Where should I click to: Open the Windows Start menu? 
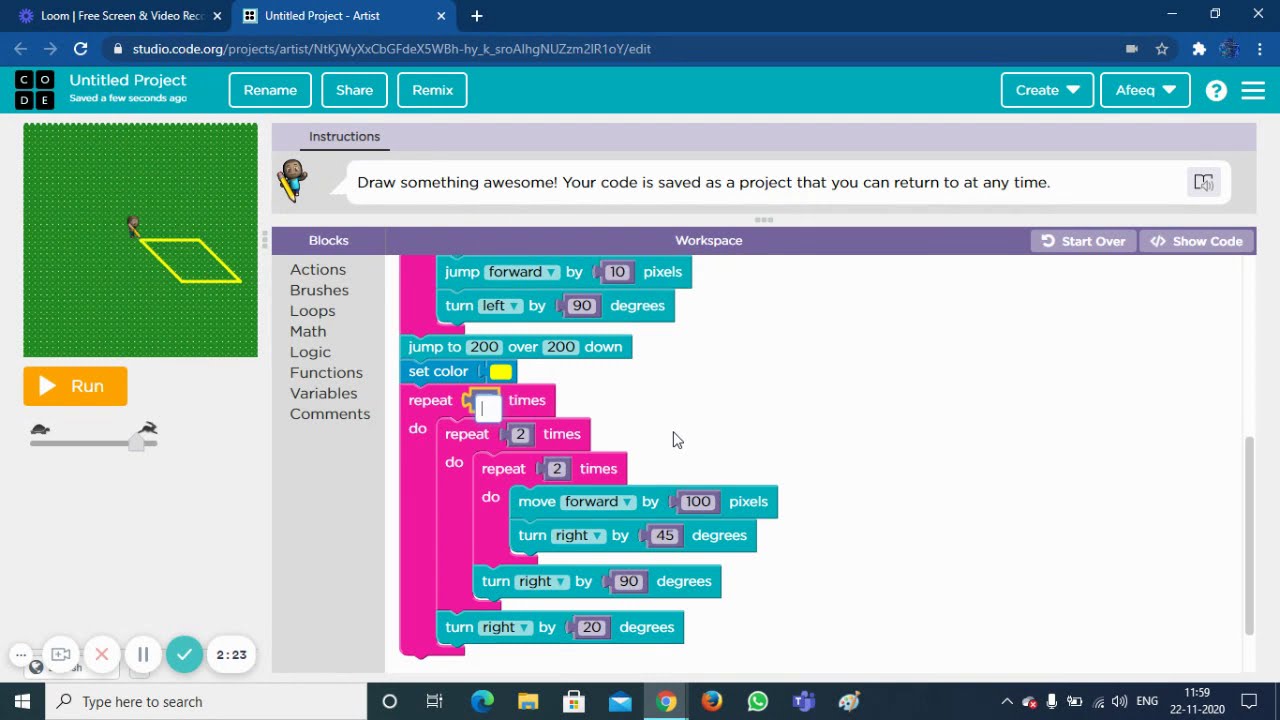tap(22, 702)
